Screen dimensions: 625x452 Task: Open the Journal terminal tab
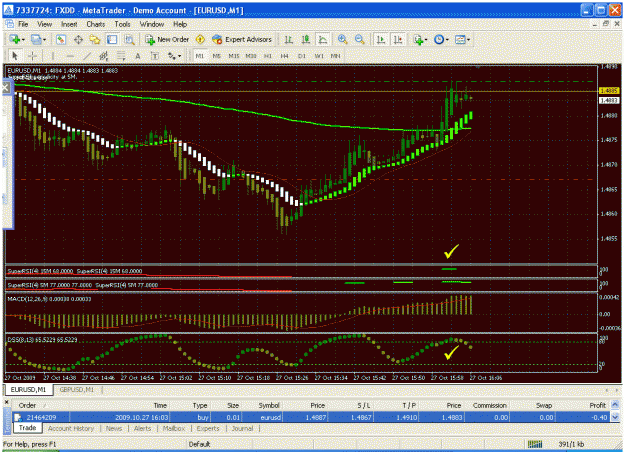[242, 428]
